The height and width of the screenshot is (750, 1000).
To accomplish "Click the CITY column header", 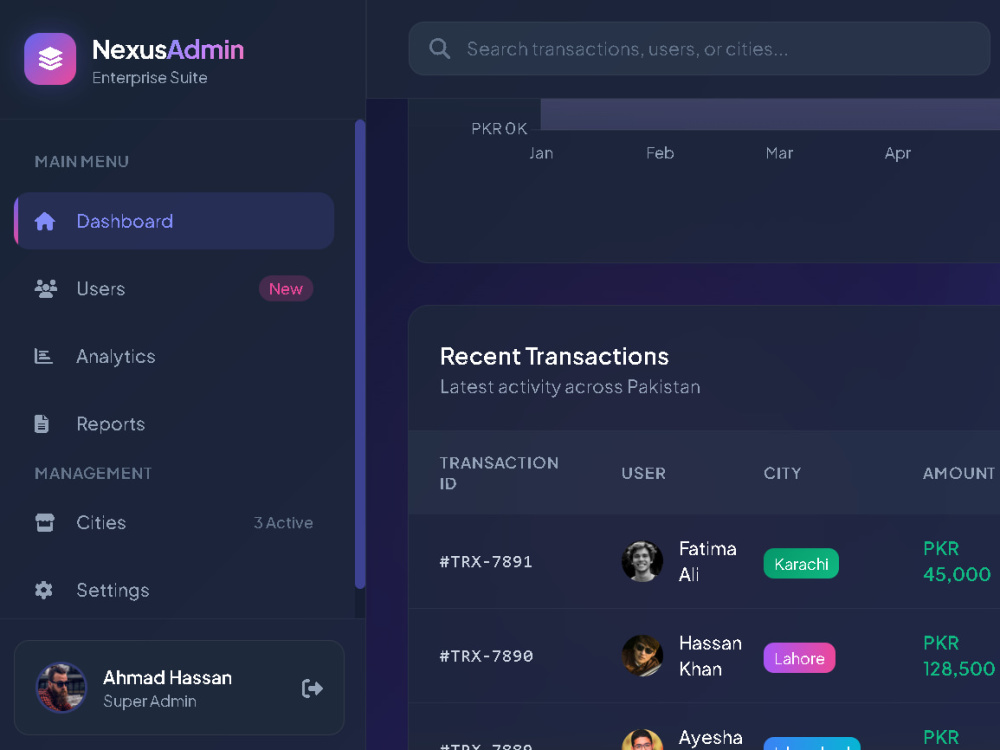I will (x=782, y=473).
